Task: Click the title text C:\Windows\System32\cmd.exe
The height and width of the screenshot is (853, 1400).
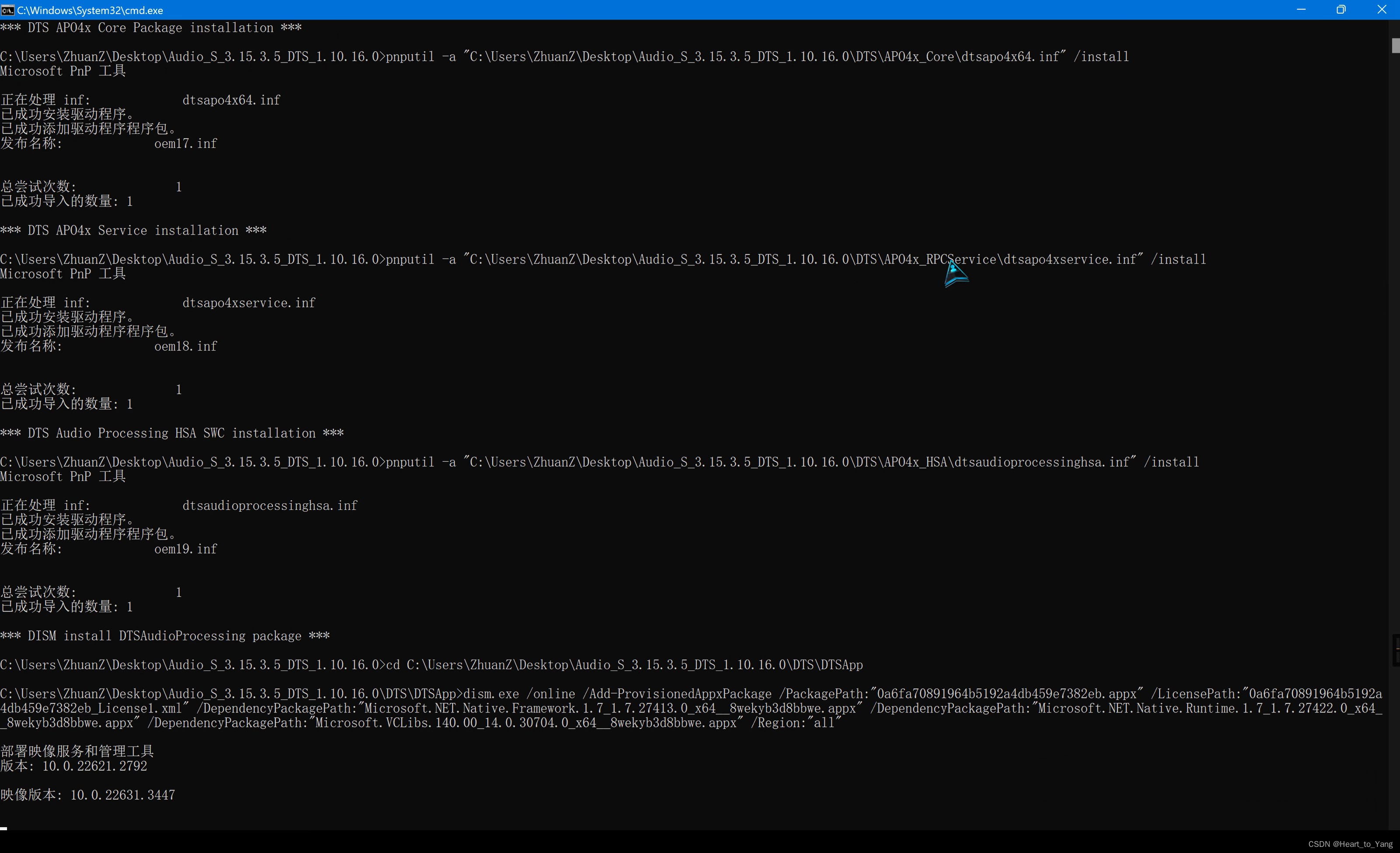Action: point(90,10)
